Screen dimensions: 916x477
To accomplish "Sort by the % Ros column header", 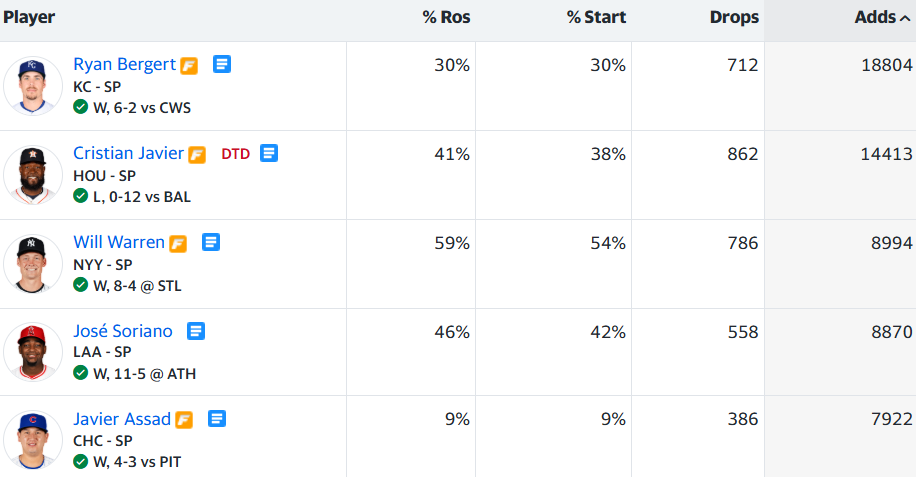I will pyautogui.click(x=446, y=18).
